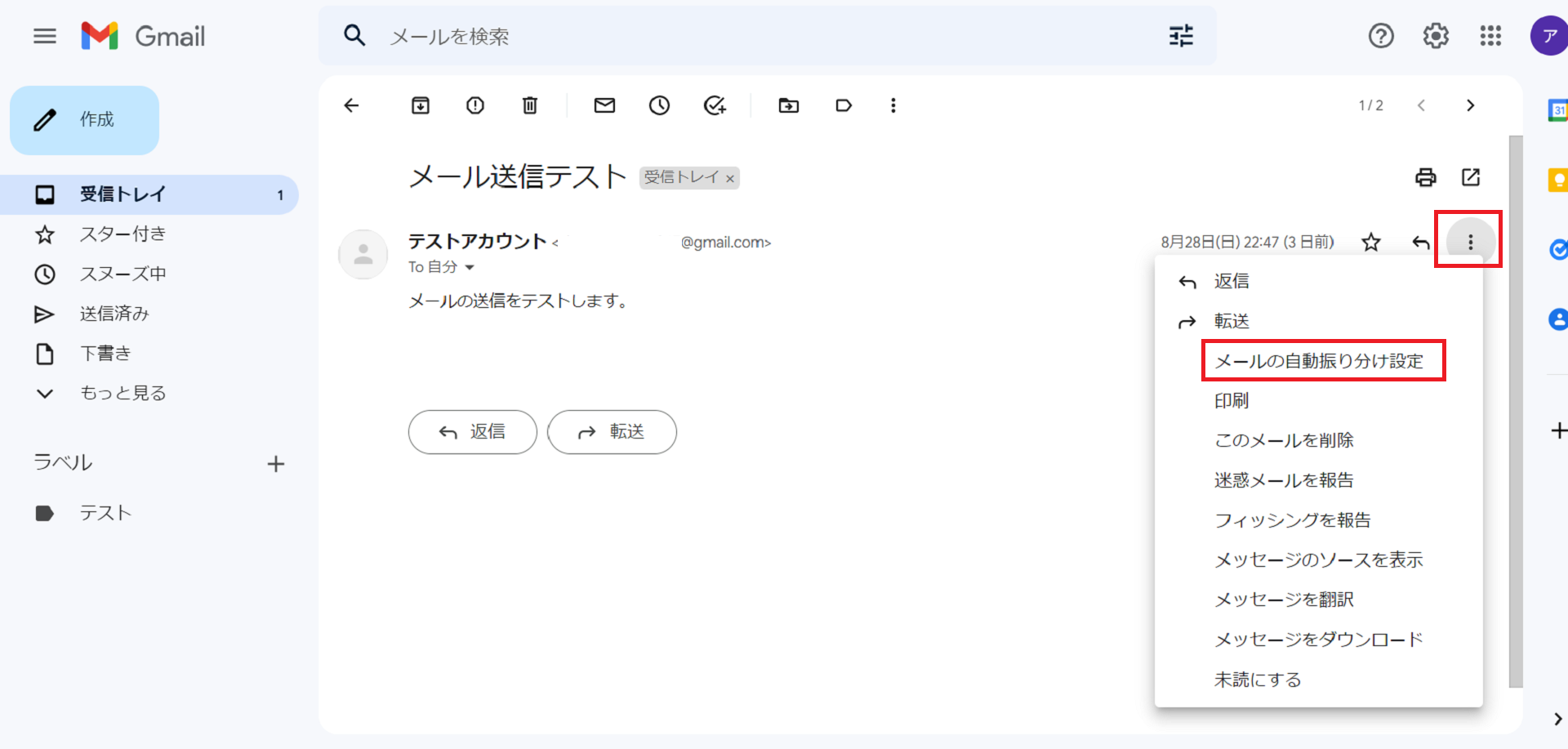Screen dimensions: 1568x749
Task: Open the Move to folder icon
Action: click(788, 105)
